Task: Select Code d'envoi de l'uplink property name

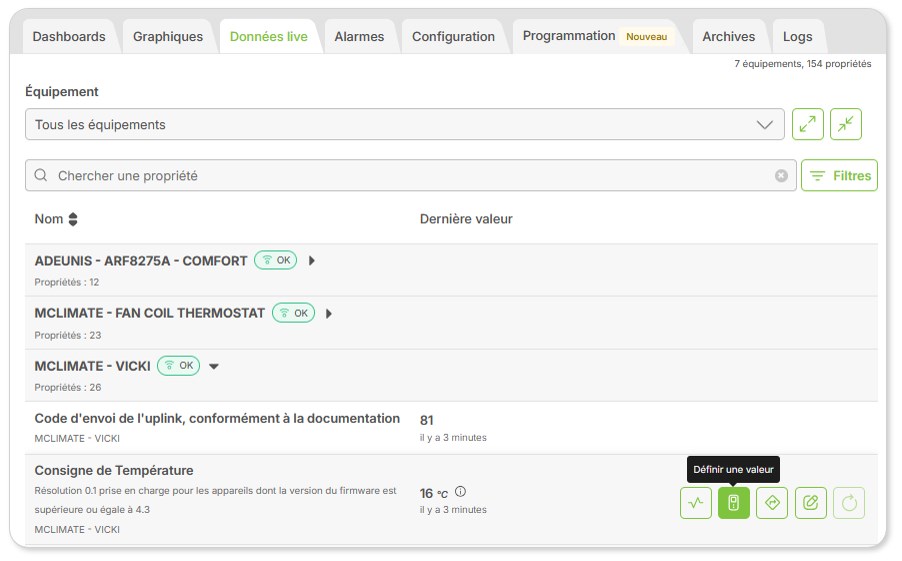Action: pos(217,418)
